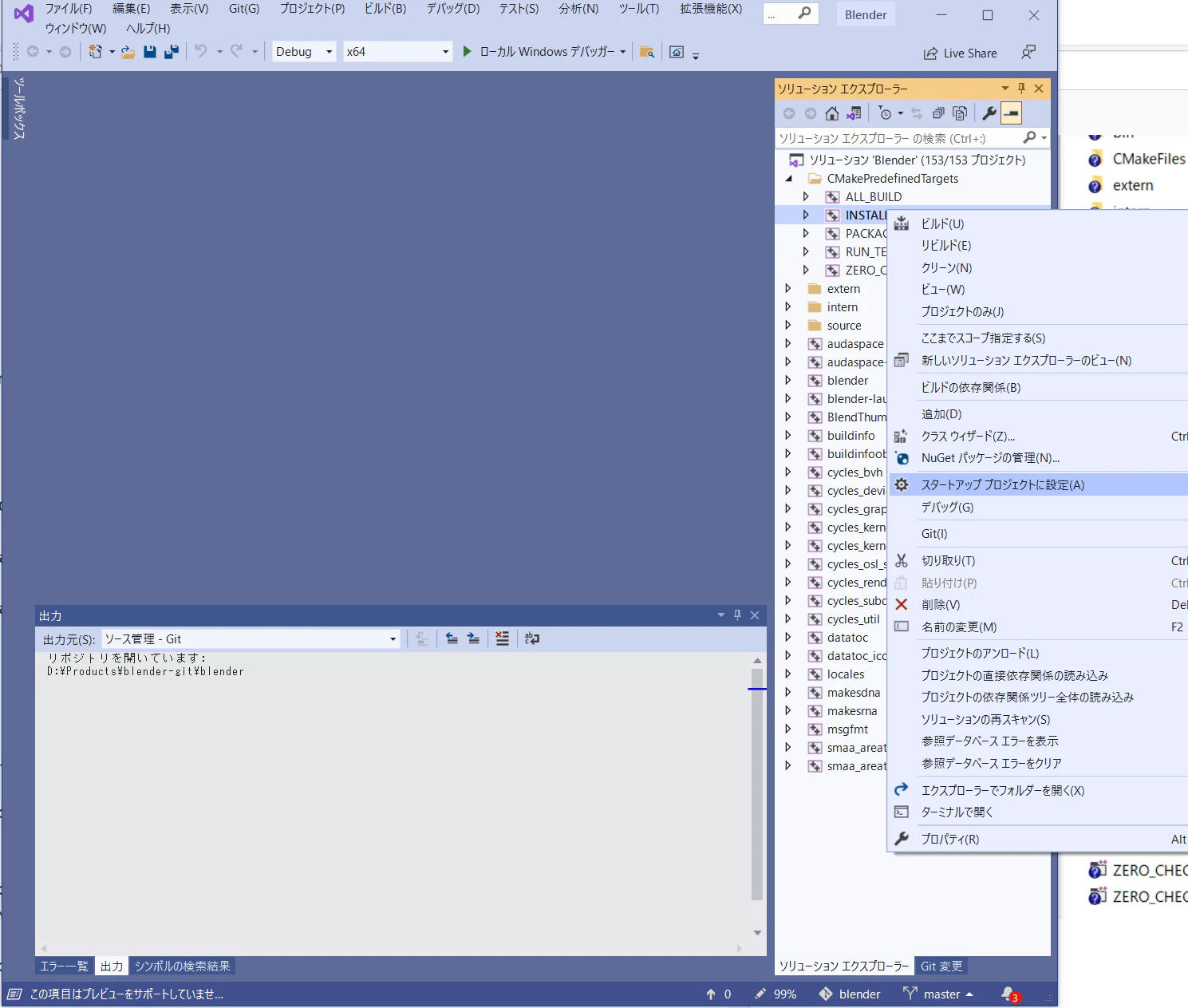Pin the ソリューション エクスプローラー panel
The height and width of the screenshot is (1008, 1188).
pyautogui.click(x=1021, y=89)
